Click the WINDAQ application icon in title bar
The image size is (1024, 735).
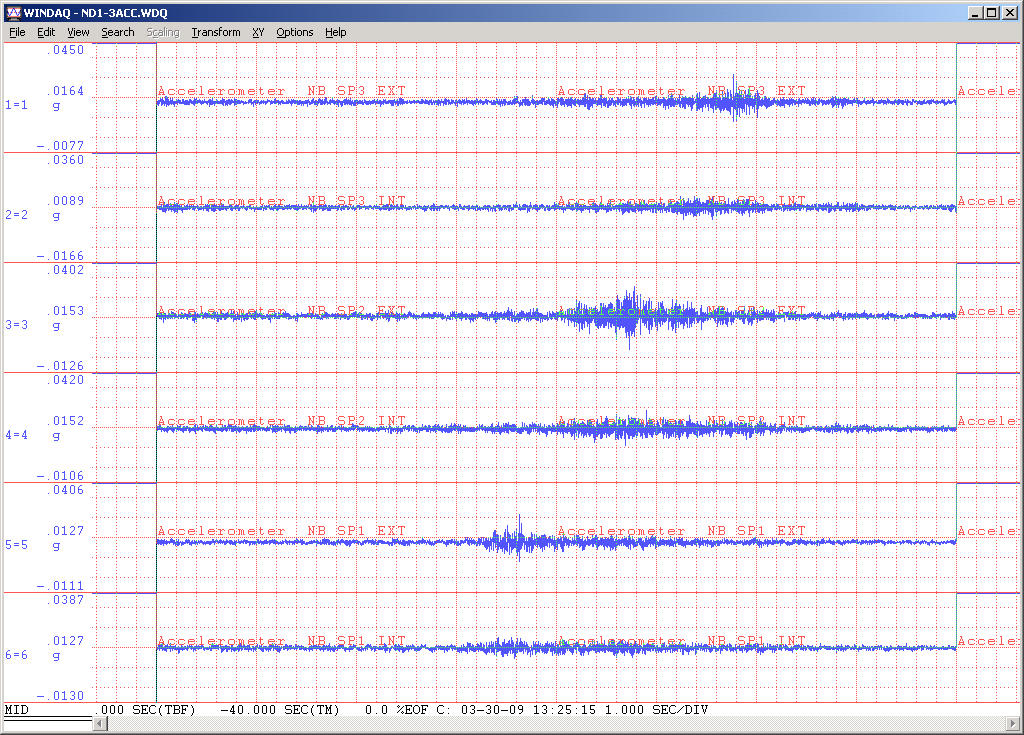[x=14, y=12]
